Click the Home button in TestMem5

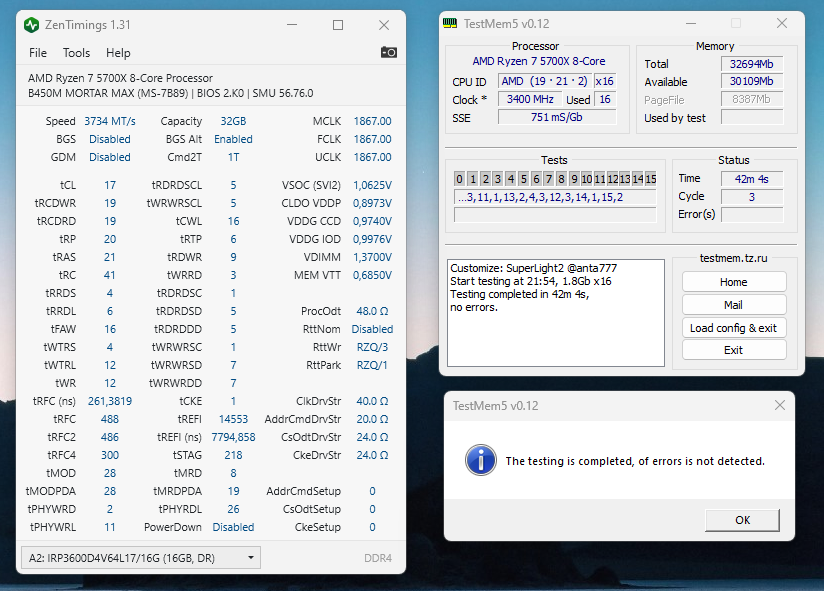(x=734, y=282)
